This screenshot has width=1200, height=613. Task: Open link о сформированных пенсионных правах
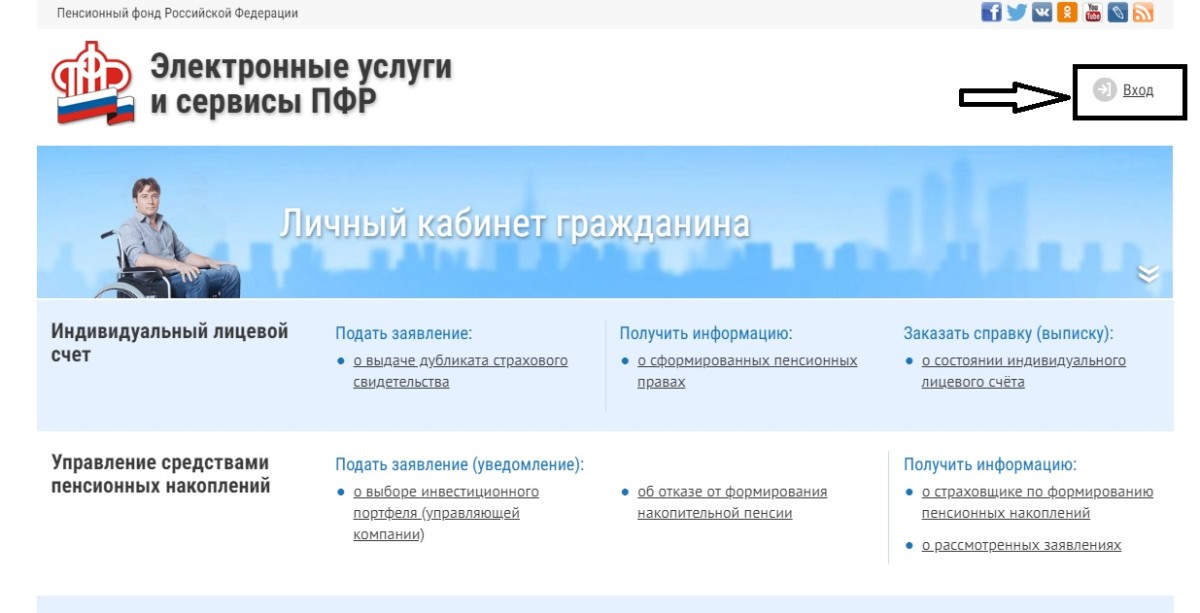coord(747,371)
